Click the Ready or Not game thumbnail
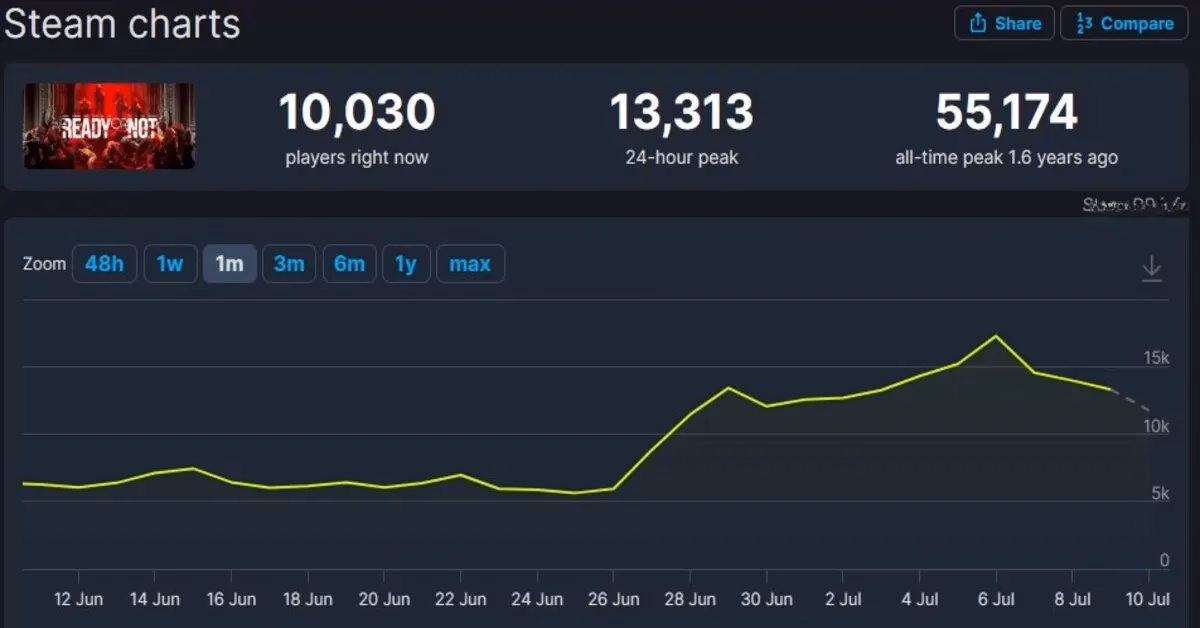Viewport: 1200px width, 628px height. 108,127
